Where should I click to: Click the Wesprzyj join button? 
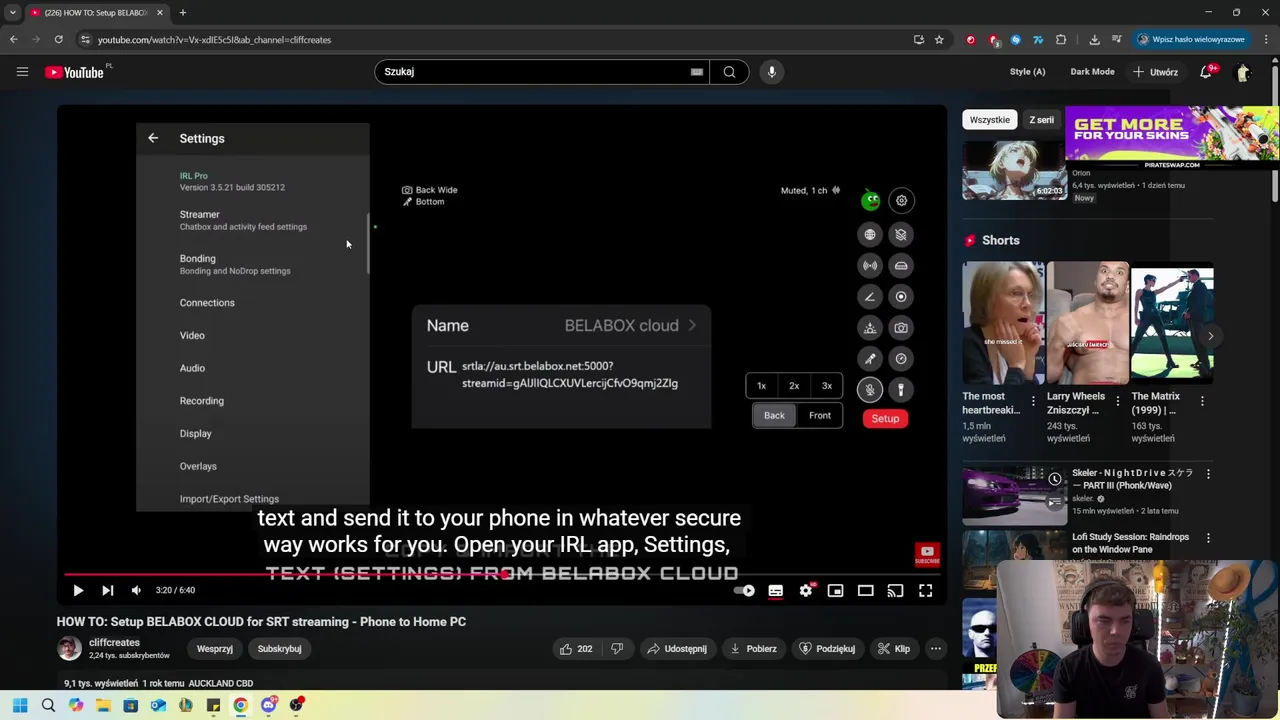pyautogui.click(x=215, y=649)
